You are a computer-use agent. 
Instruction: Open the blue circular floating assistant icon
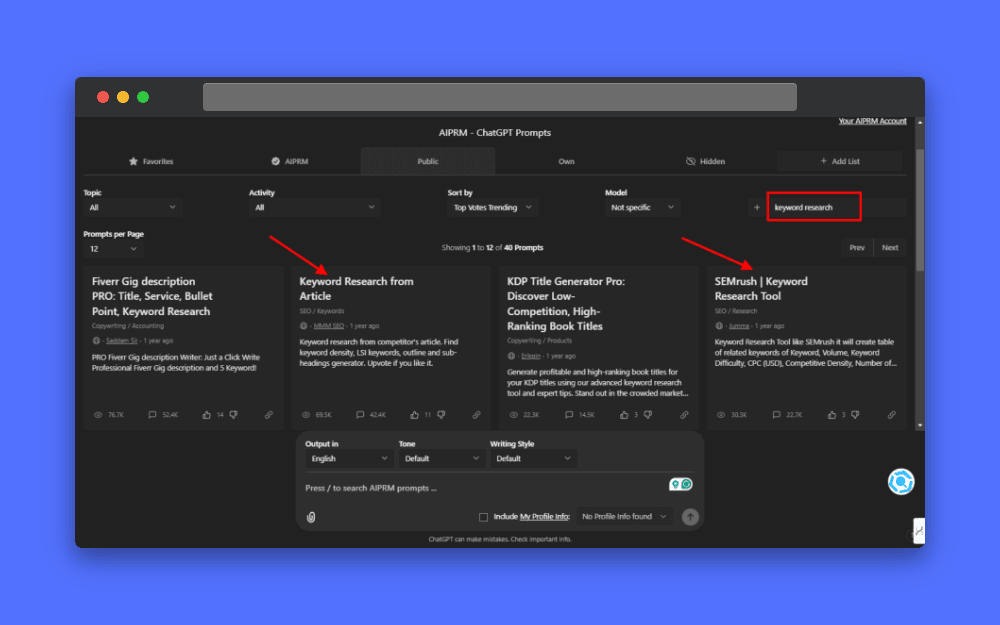tap(901, 482)
